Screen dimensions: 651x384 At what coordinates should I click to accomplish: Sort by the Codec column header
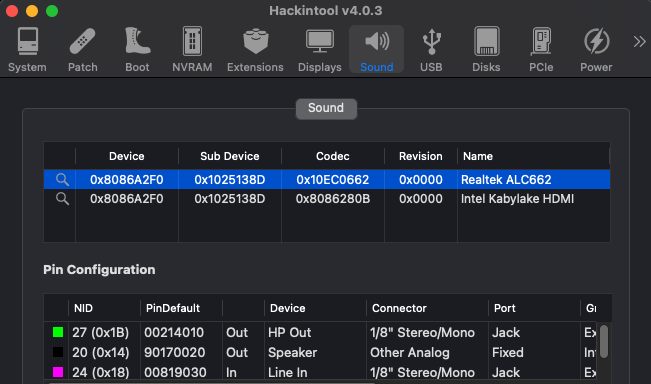coord(333,156)
